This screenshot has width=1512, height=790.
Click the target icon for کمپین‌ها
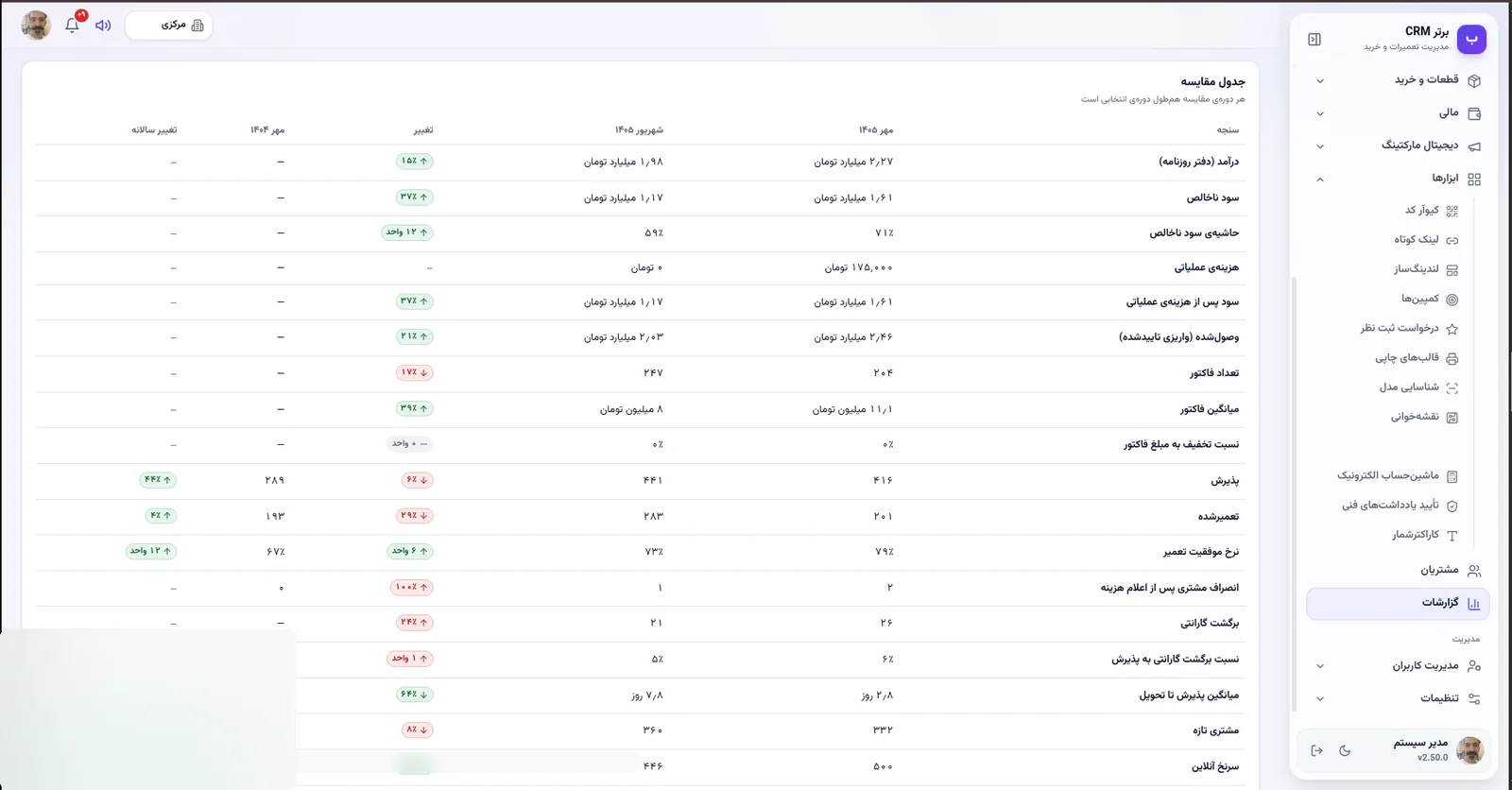point(1452,300)
